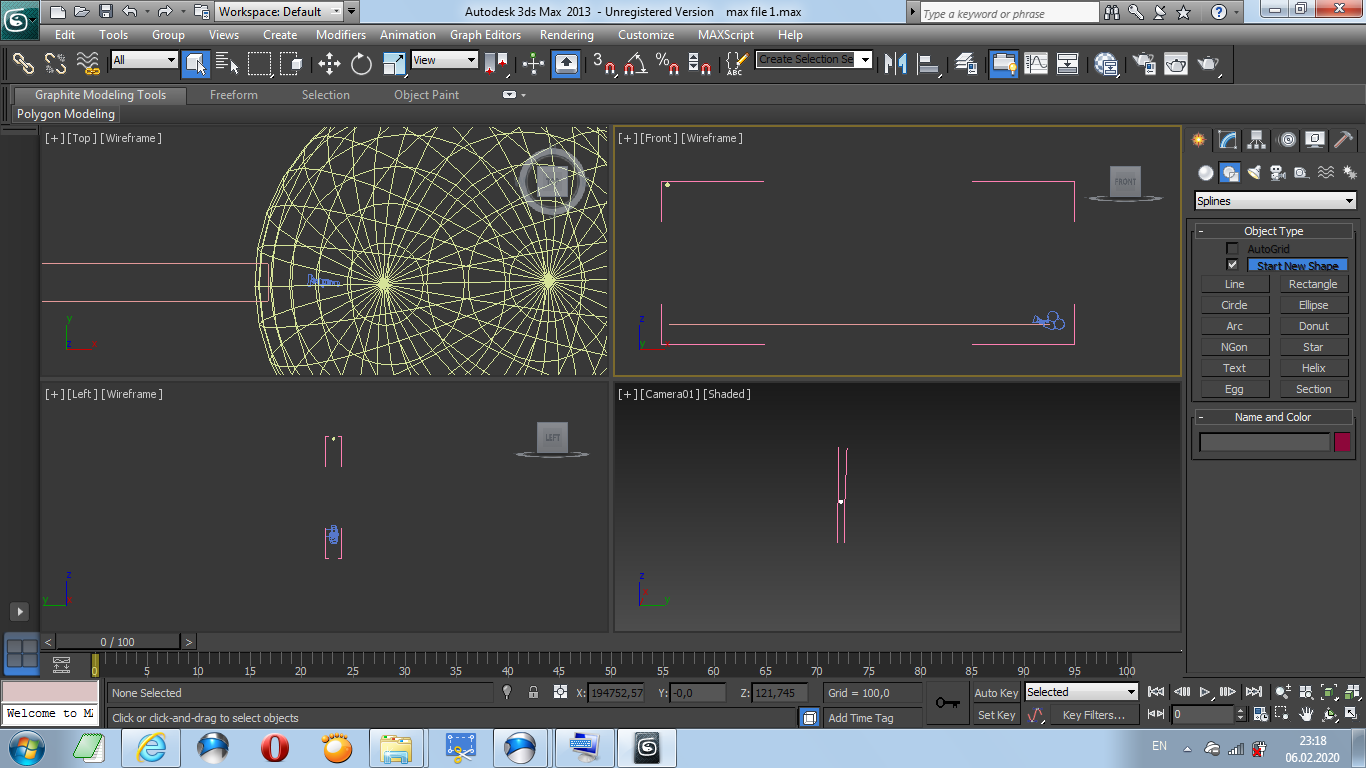Switch to the Object Paint tab

pyautogui.click(x=427, y=95)
